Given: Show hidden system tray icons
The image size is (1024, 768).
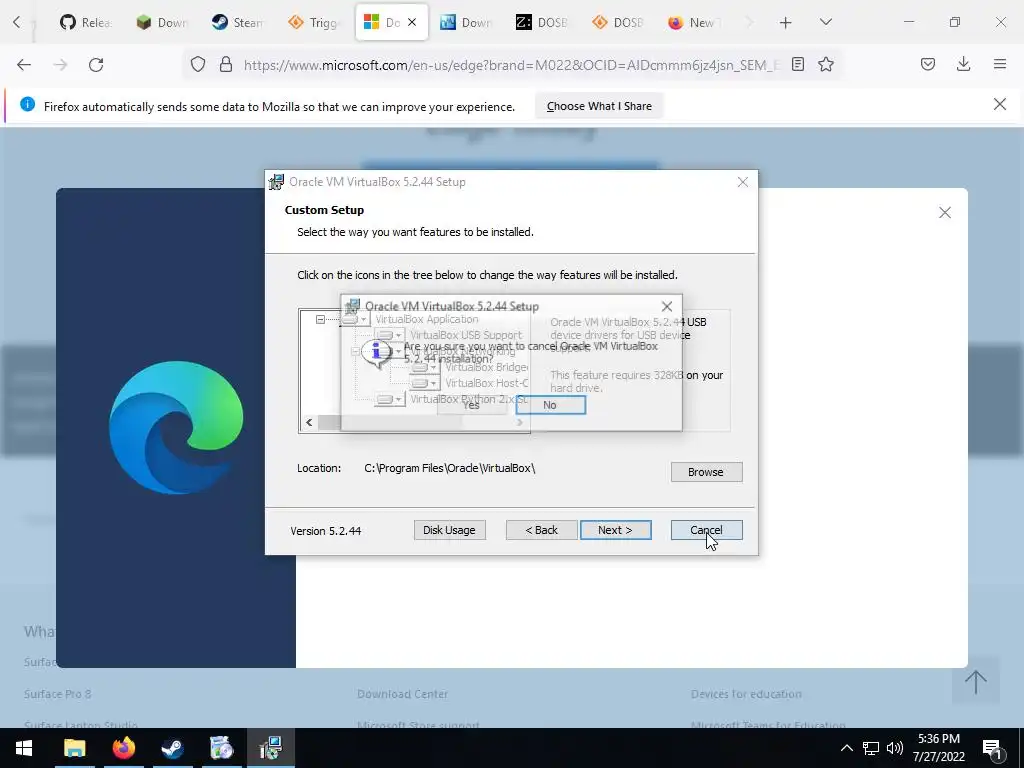Looking at the screenshot, I should 846,748.
